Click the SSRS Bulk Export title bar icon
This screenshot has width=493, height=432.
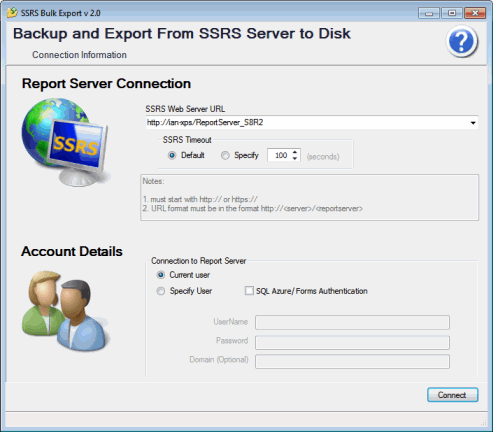tap(12, 13)
